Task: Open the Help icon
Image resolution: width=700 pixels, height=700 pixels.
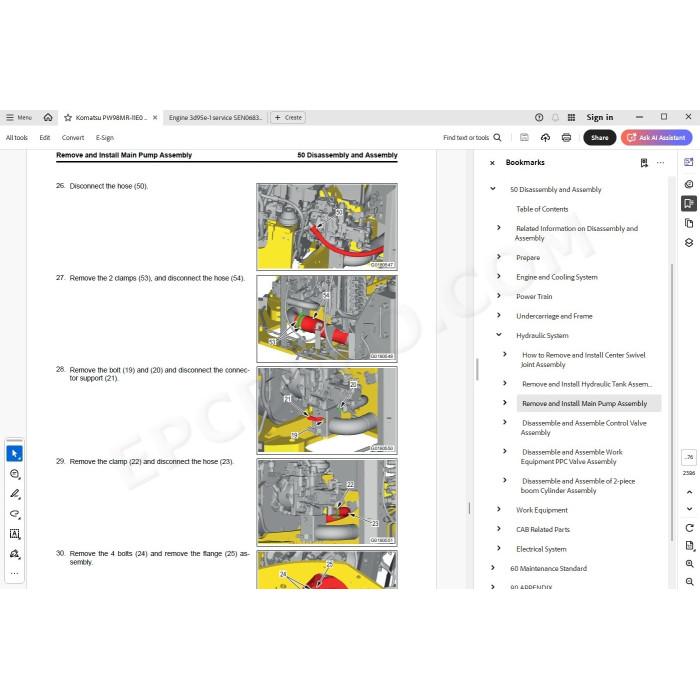Action: tap(539, 117)
